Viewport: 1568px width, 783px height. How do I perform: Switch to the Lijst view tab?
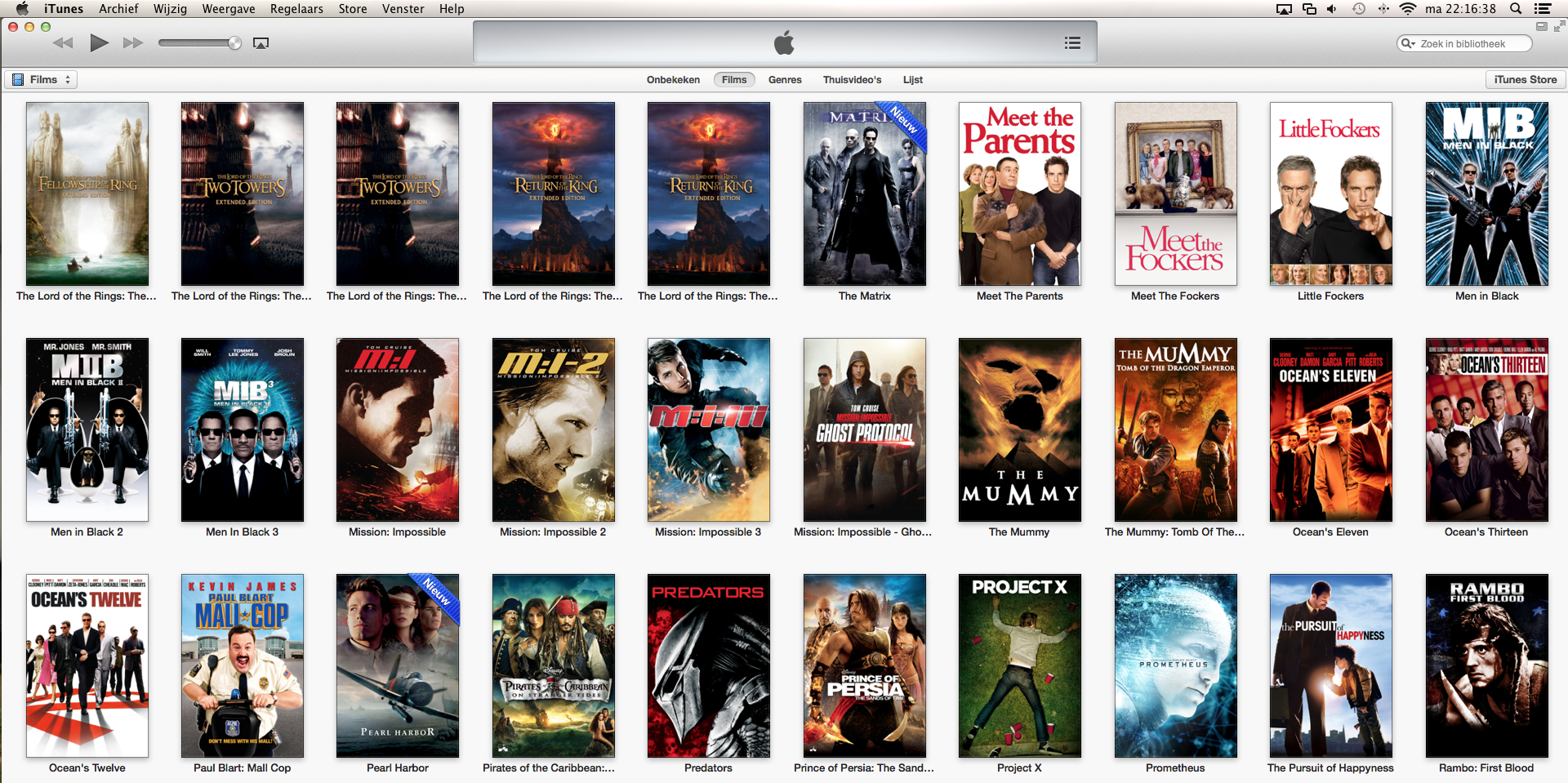click(x=912, y=80)
